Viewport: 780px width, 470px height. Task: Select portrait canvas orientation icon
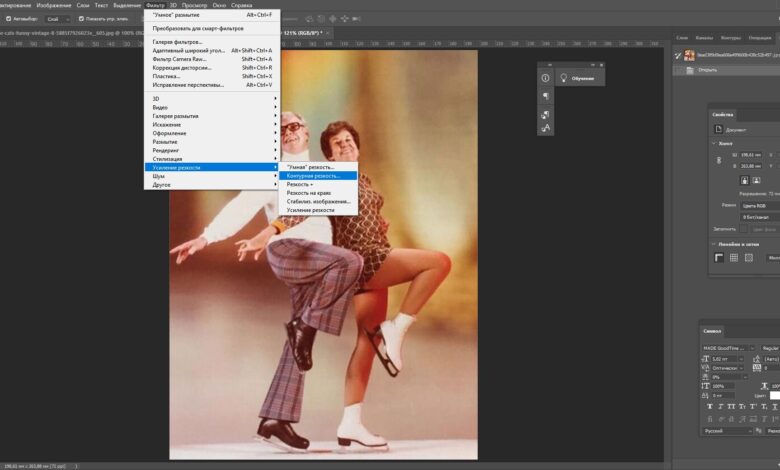point(745,180)
